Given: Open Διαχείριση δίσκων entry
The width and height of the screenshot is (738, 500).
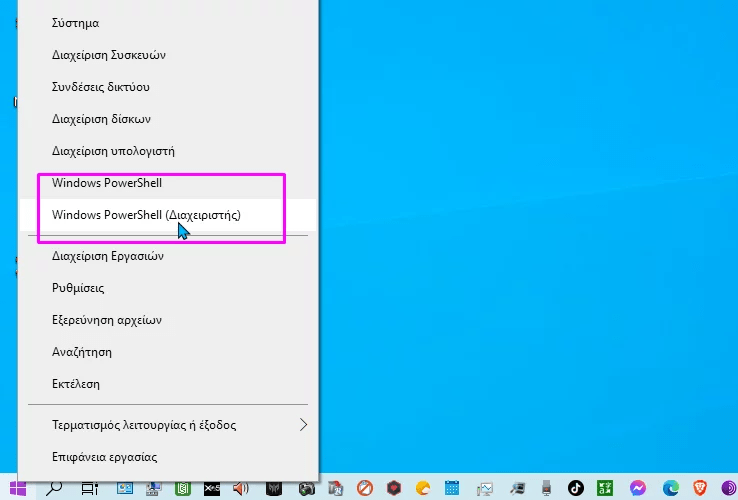Looking at the screenshot, I should (168, 119).
